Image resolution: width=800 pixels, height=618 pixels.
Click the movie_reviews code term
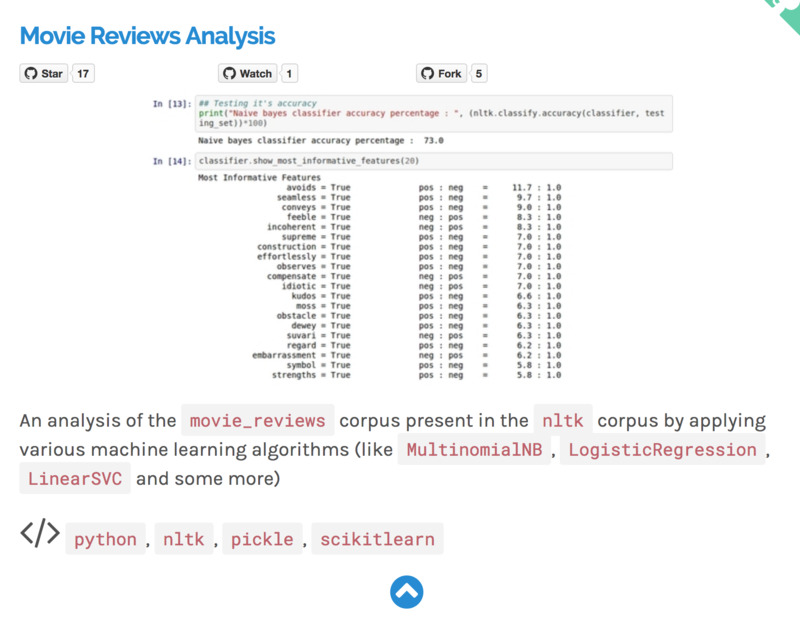pos(258,420)
